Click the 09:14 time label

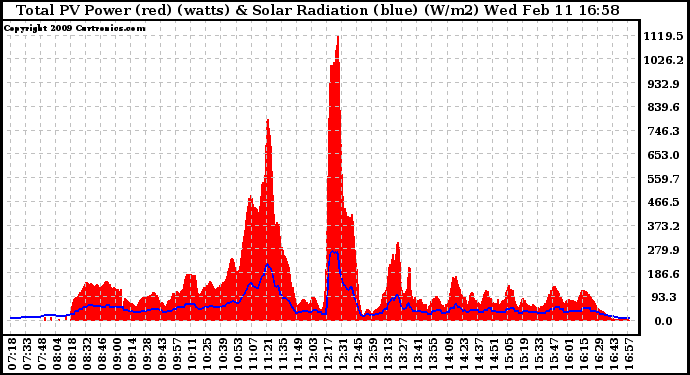(132, 354)
